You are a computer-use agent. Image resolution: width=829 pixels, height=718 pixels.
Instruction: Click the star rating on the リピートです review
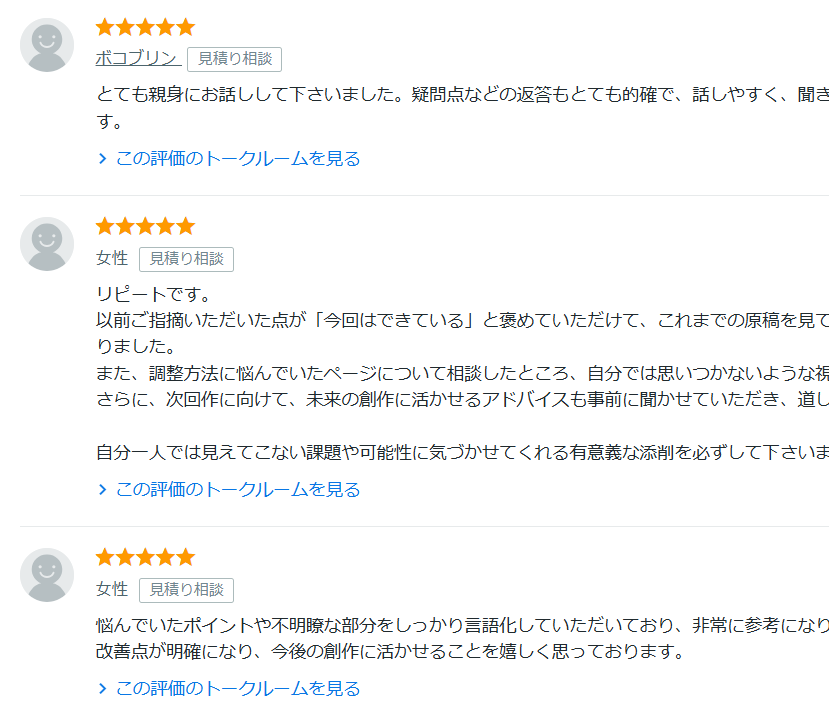pos(145,226)
